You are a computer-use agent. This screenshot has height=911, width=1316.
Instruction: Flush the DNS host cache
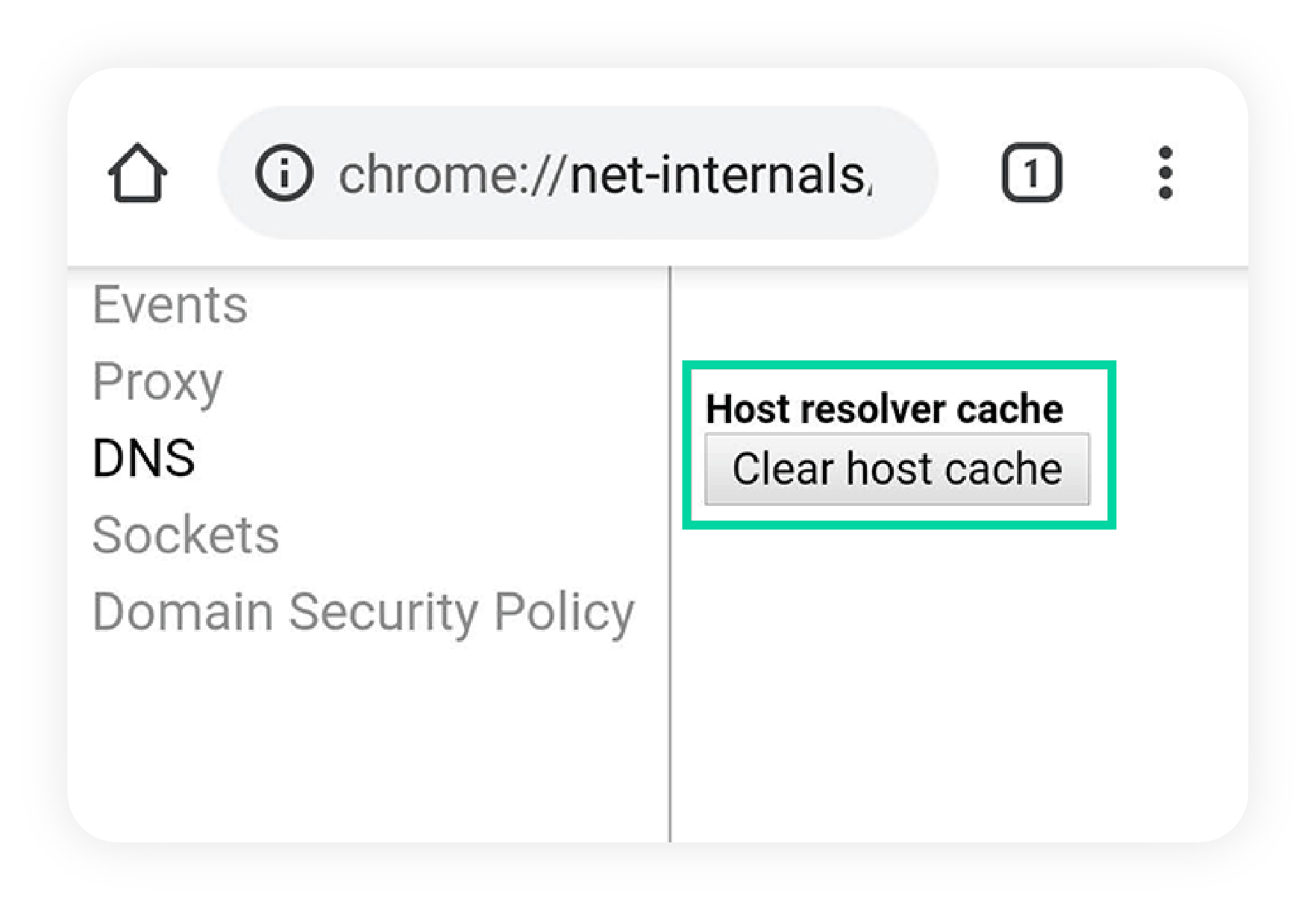tap(897, 469)
